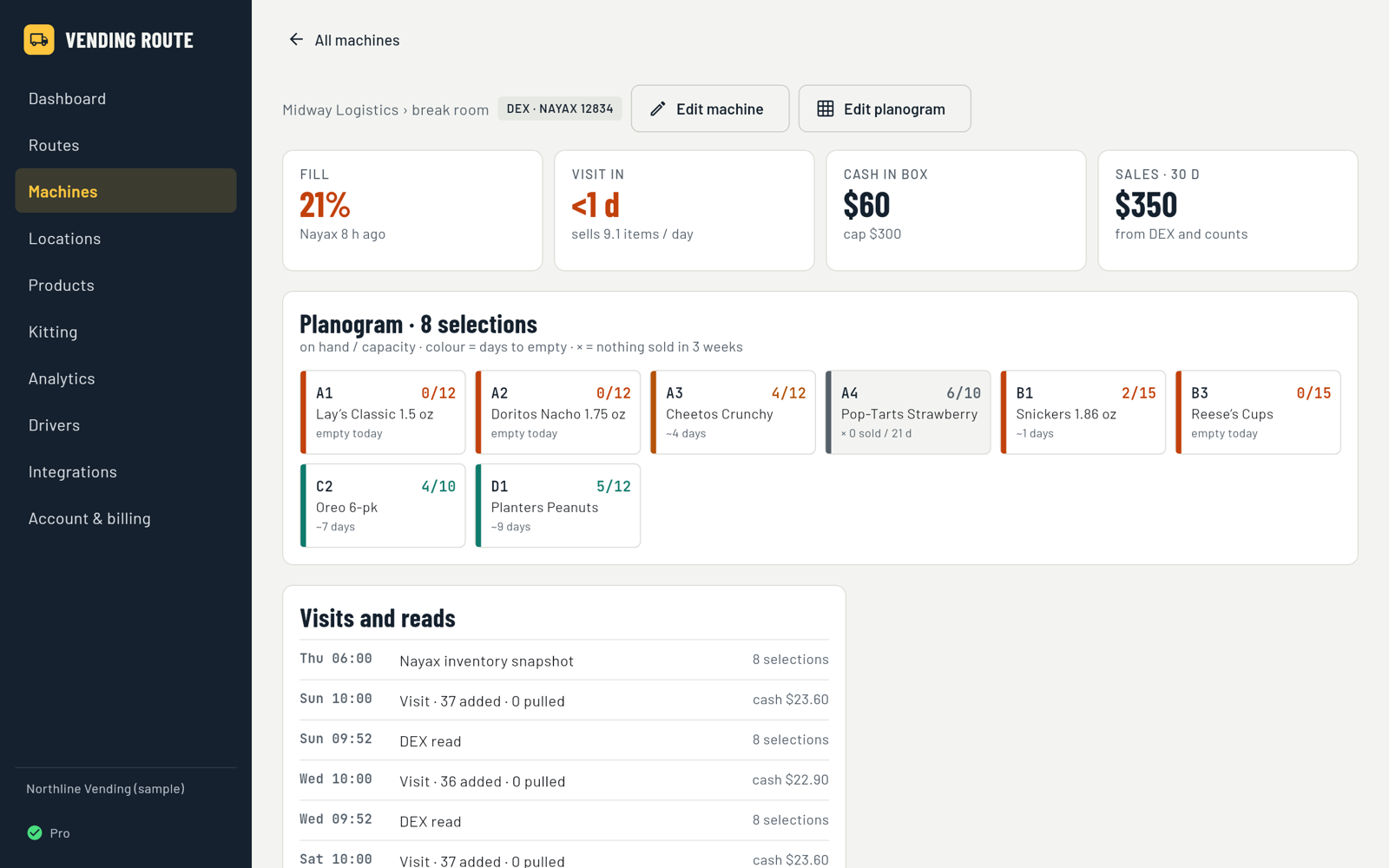1389x868 pixels.
Task: Select the A2 Doritos Nacho card
Action: [x=558, y=412]
